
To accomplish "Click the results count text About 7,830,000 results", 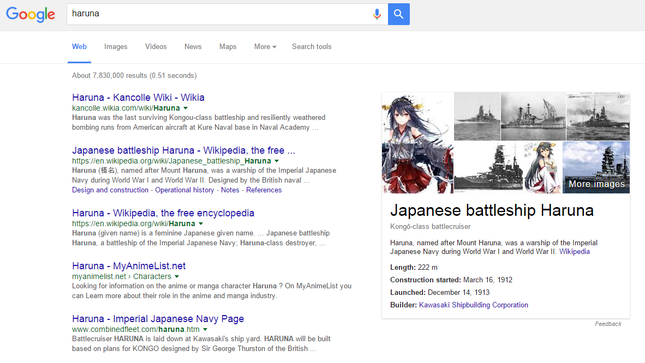I will [x=134, y=75].
